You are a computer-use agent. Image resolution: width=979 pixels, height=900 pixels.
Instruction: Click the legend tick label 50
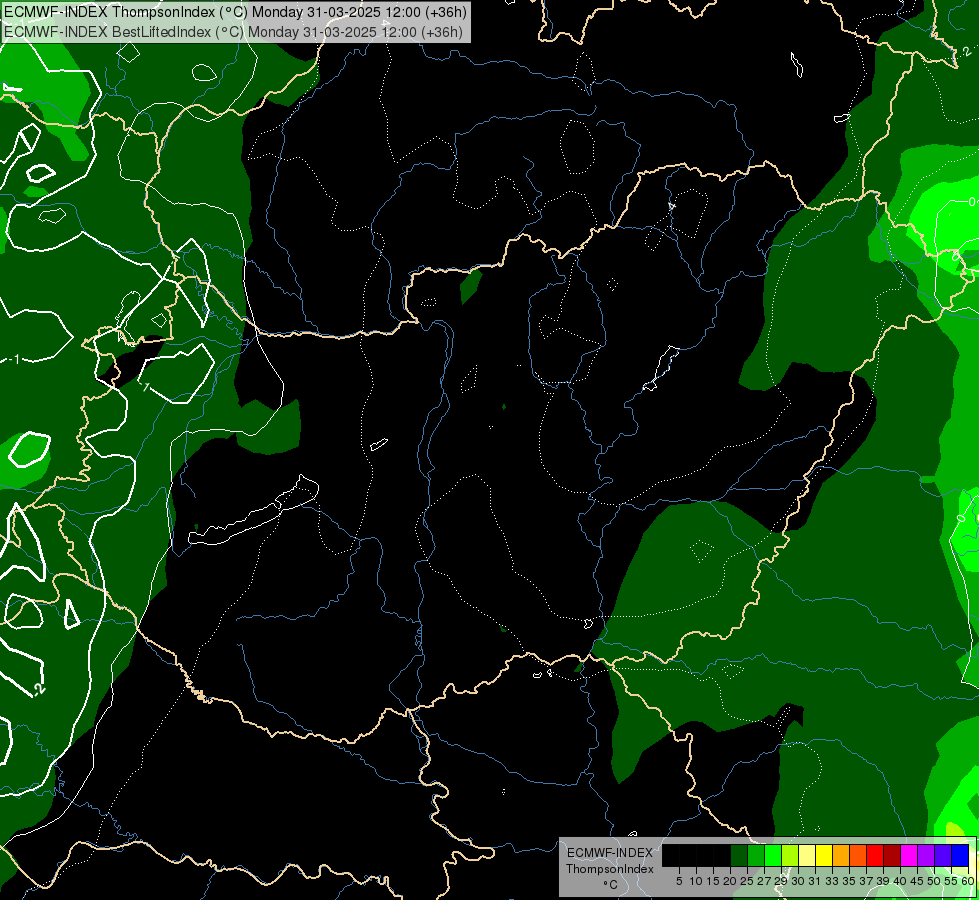click(x=934, y=881)
